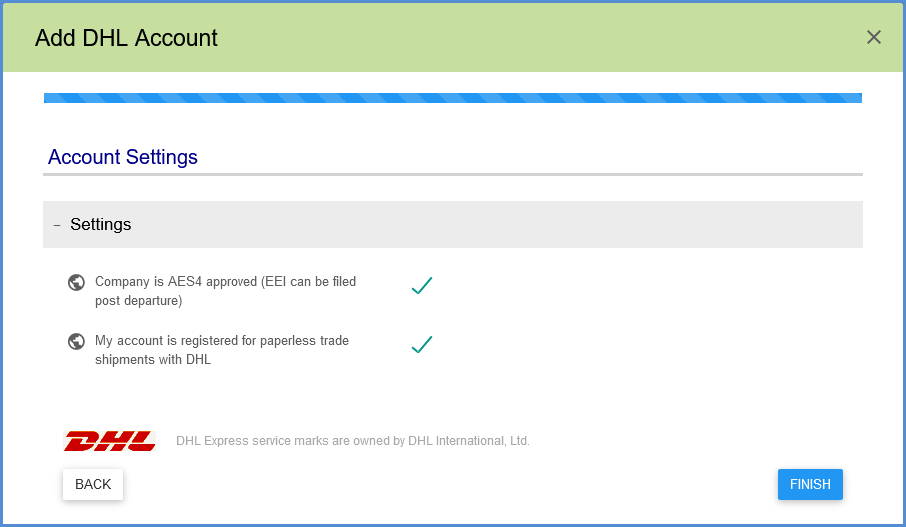The height and width of the screenshot is (527, 906).
Task: Click the Account Settings heading
Action: point(122,157)
